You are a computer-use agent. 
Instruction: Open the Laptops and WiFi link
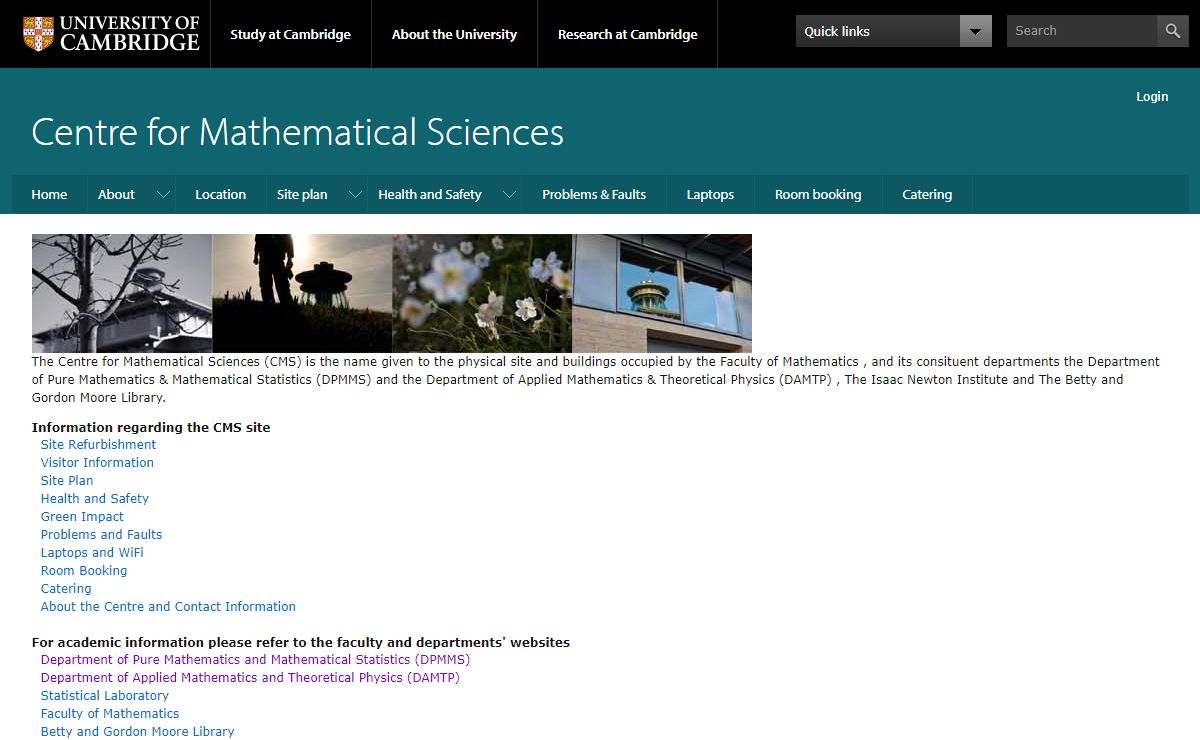pyautogui.click(x=92, y=553)
